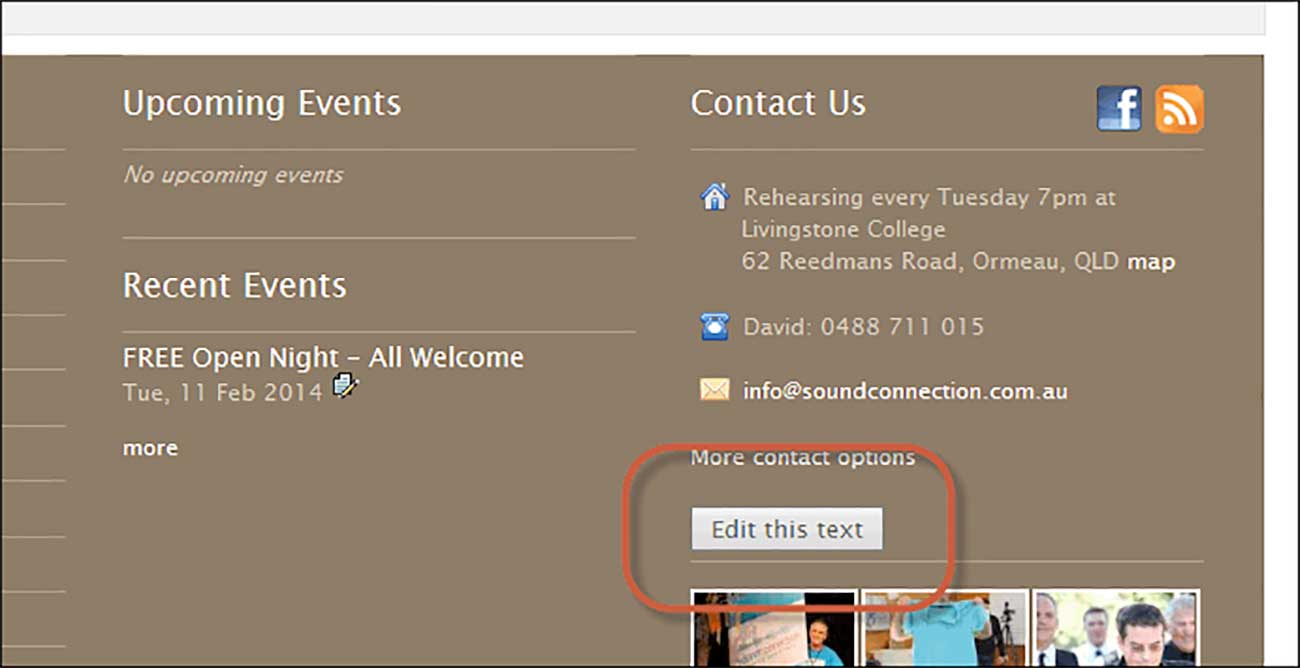Open the Facebook page icon
The width and height of the screenshot is (1300, 668).
click(1119, 108)
